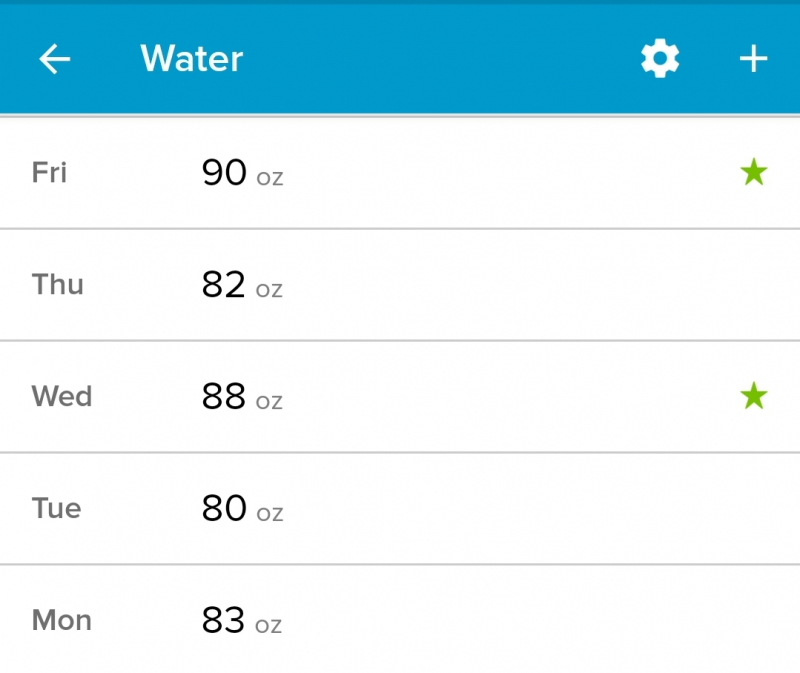Viewport: 800px width, 673px height.
Task: Tap the Water header title
Action: [x=191, y=59]
